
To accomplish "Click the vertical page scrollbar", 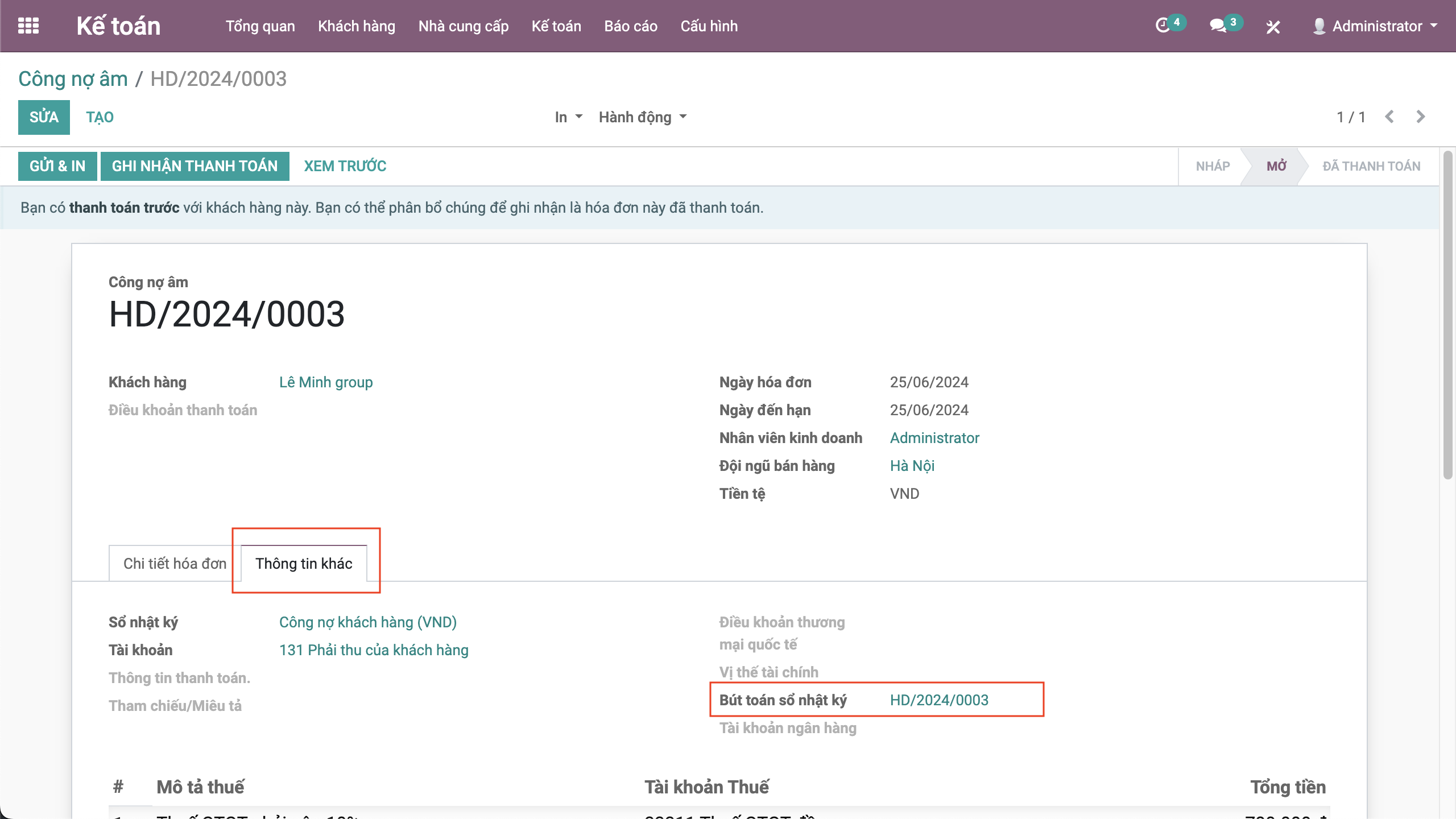I will click(x=1448, y=316).
